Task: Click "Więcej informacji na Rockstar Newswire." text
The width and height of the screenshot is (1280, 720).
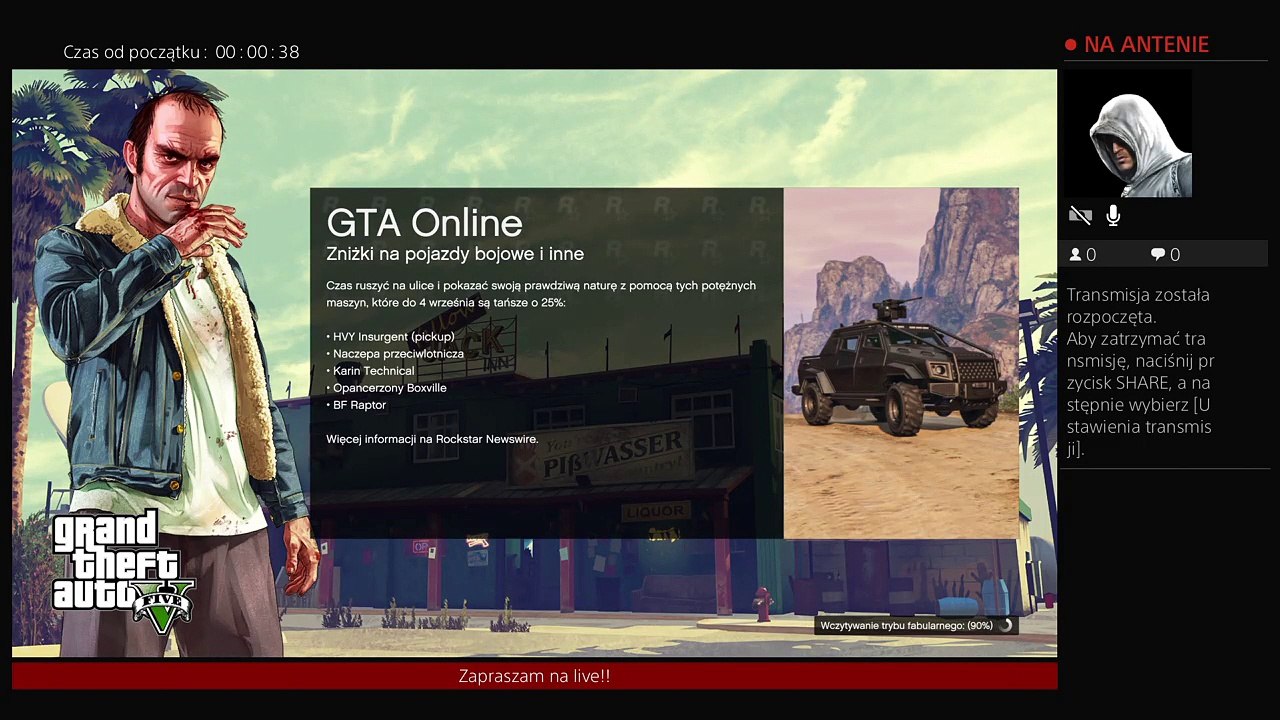Action: pyautogui.click(x=432, y=439)
